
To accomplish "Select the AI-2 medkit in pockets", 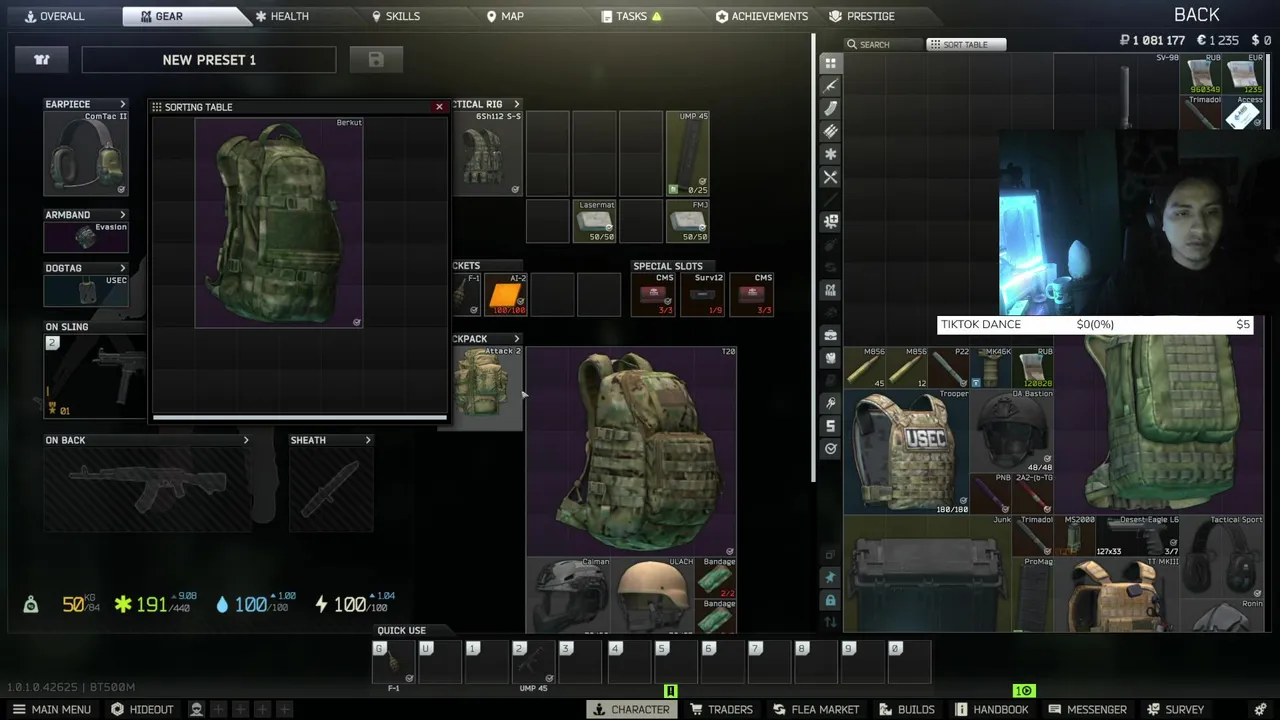I will [505, 295].
